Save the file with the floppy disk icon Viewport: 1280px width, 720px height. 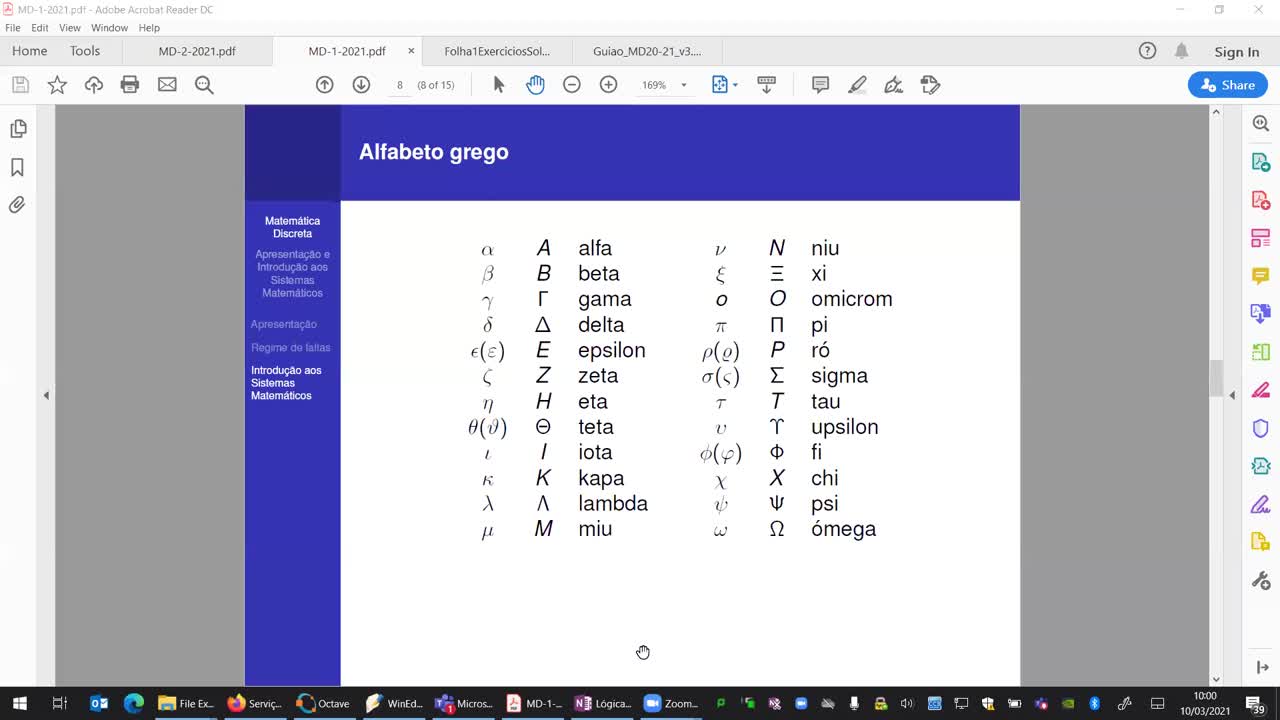[x=20, y=85]
